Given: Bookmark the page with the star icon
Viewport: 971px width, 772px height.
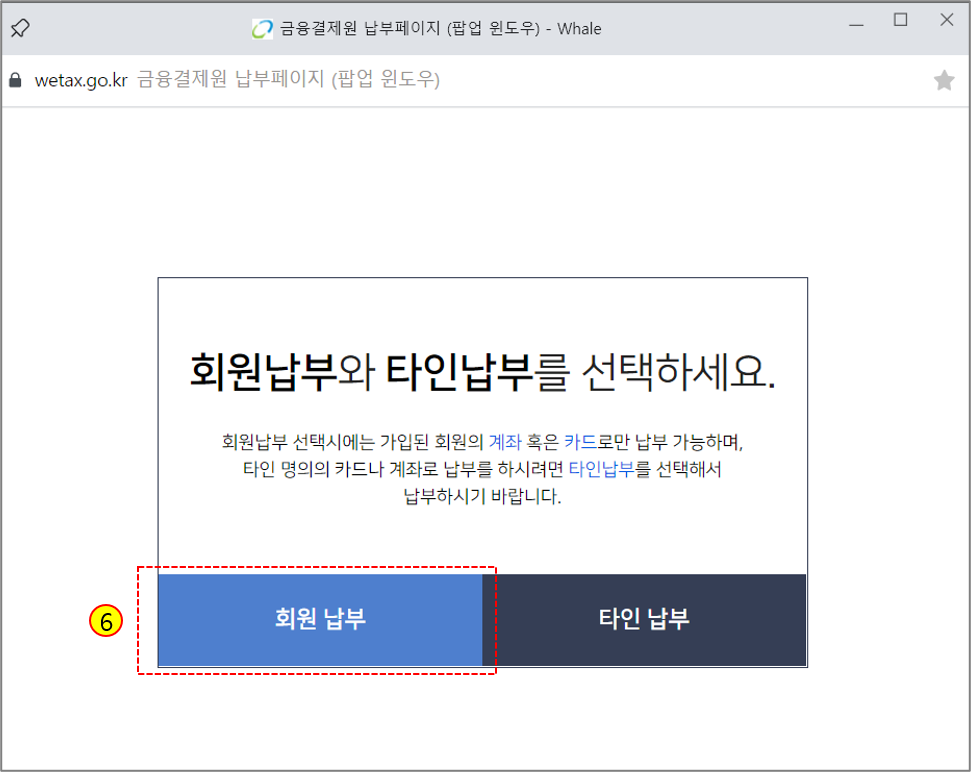Looking at the screenshot, I should point(944,80).
